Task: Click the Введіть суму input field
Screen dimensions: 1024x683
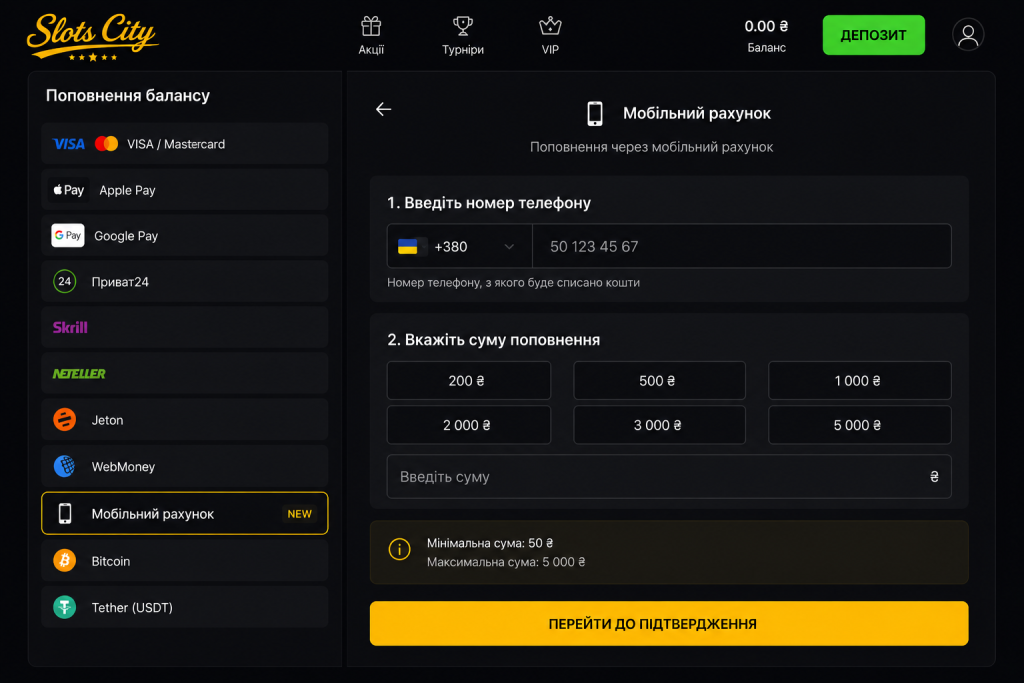Action: click(669, 477)
